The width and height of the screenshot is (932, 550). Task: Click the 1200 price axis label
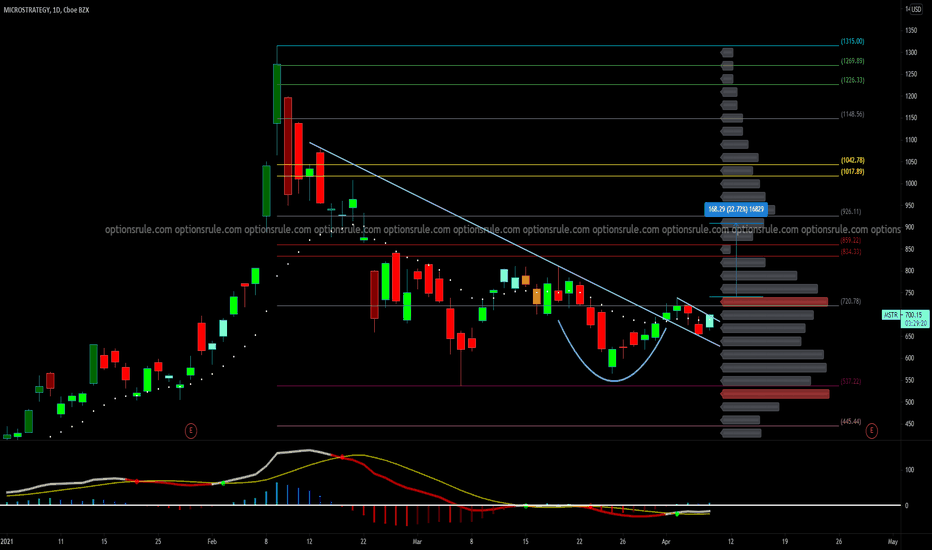(x=911, y=96)
